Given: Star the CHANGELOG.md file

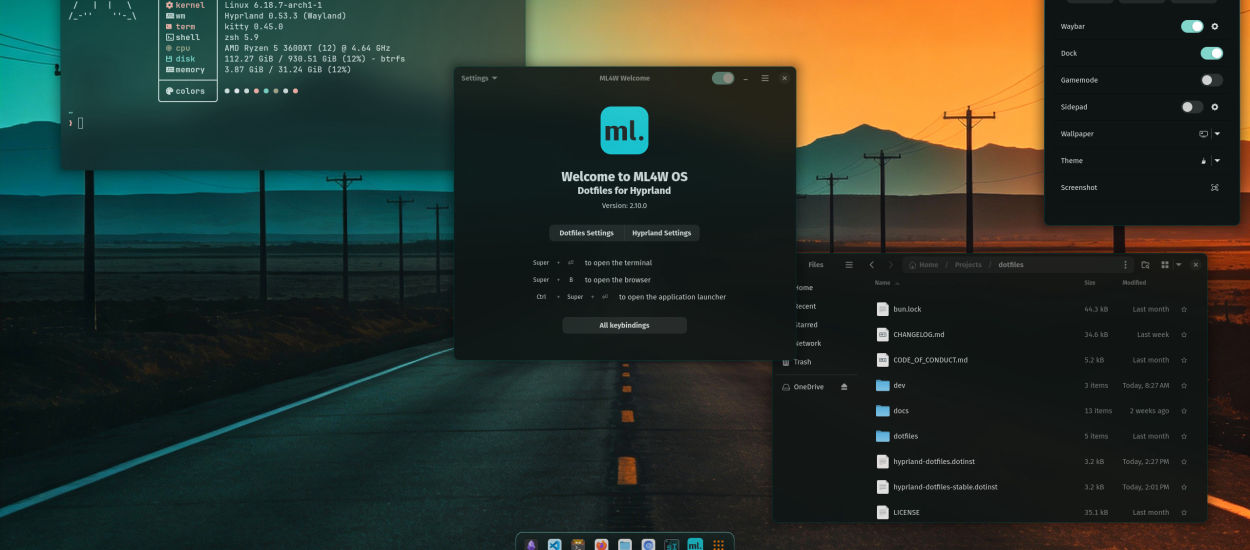Looking at the screenshot, I should point(1184,335).
